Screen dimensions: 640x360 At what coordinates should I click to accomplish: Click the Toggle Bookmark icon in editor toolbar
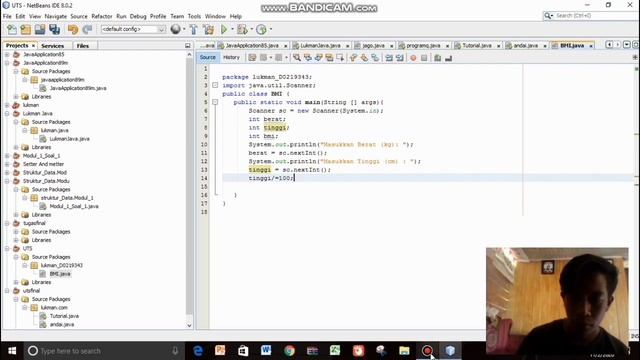tap(375, 58)
